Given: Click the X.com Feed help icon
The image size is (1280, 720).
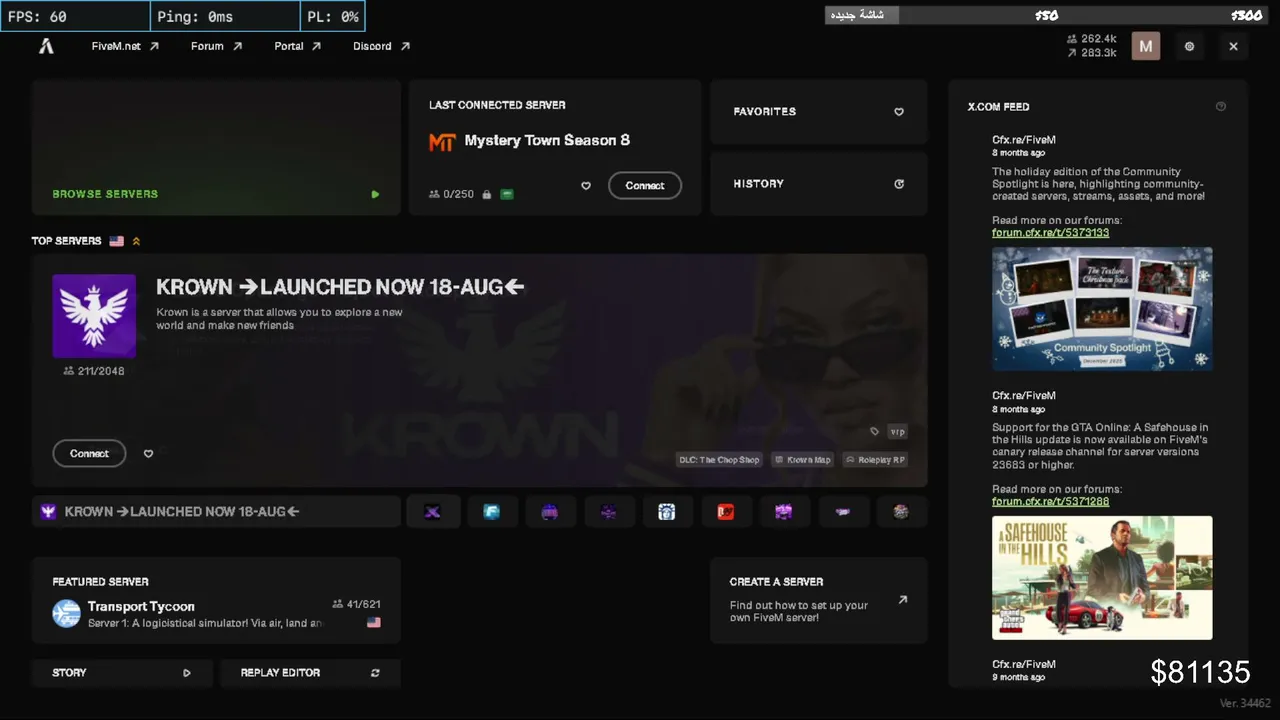Looking at the screenshot, I should pos(1220,106).
